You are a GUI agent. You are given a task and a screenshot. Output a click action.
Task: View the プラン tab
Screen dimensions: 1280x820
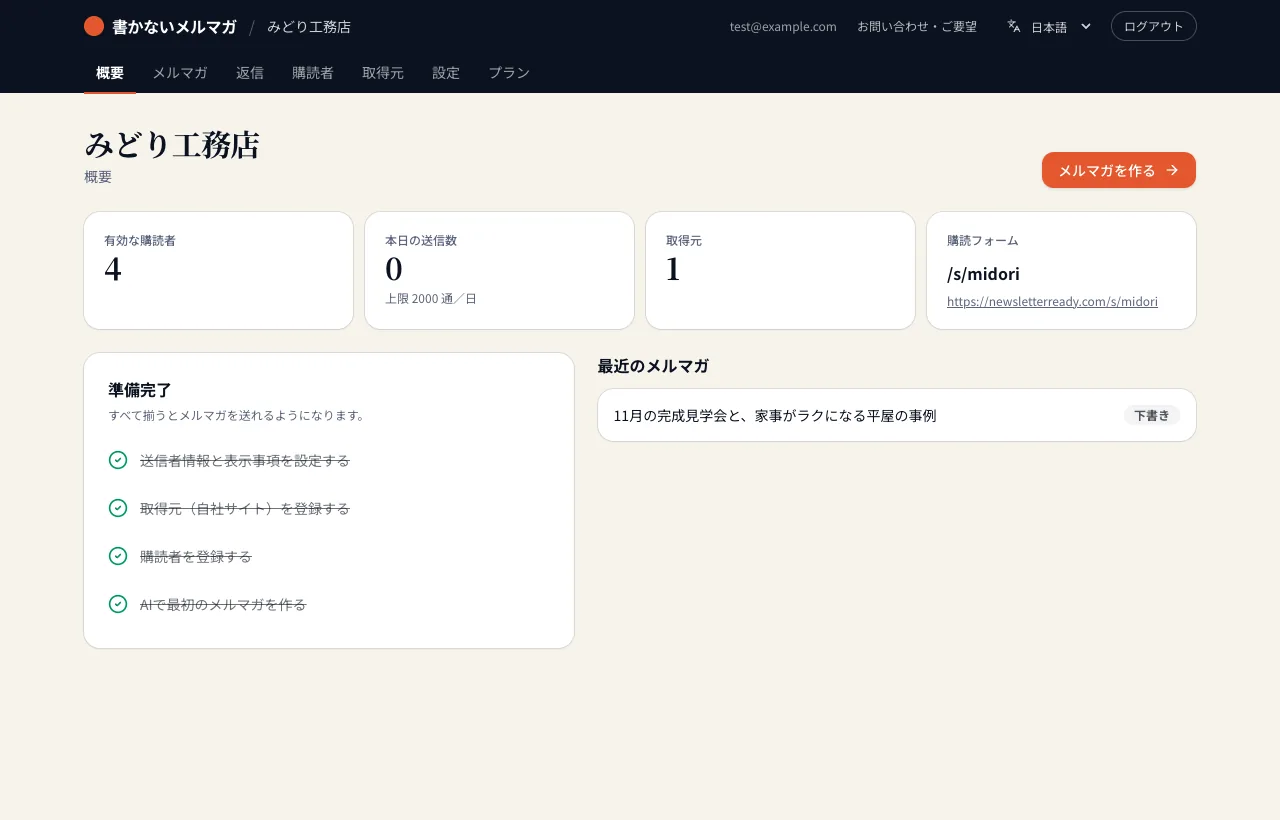(x=509, y=72)
